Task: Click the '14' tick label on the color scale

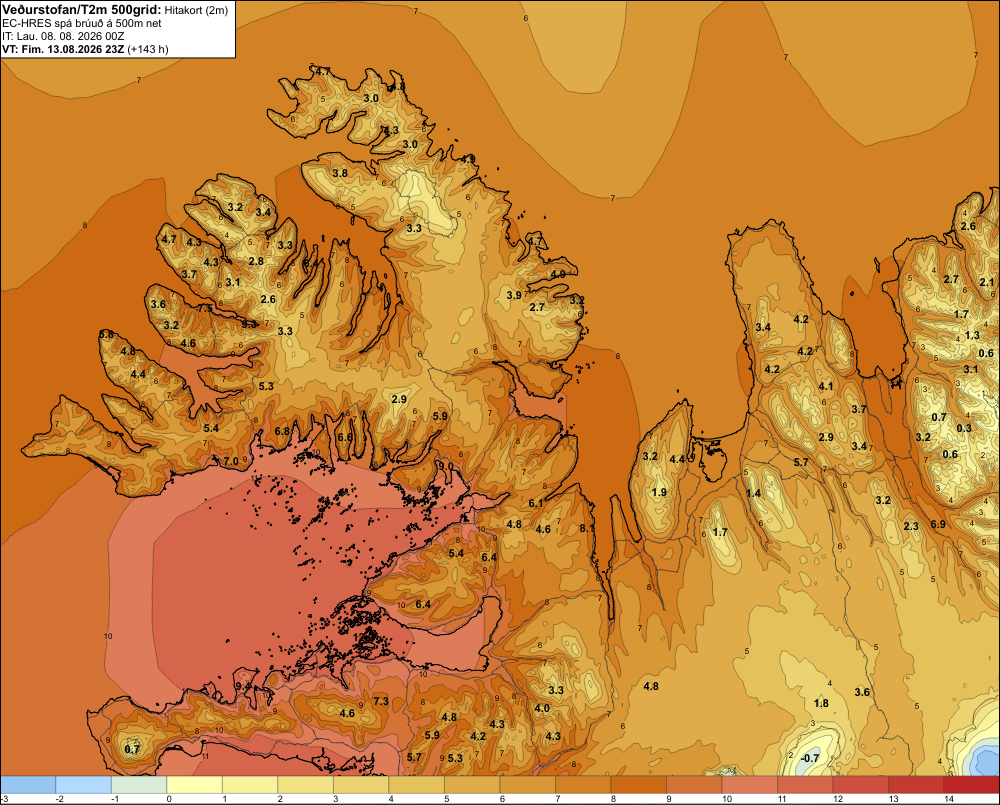Action: (948, 799)
